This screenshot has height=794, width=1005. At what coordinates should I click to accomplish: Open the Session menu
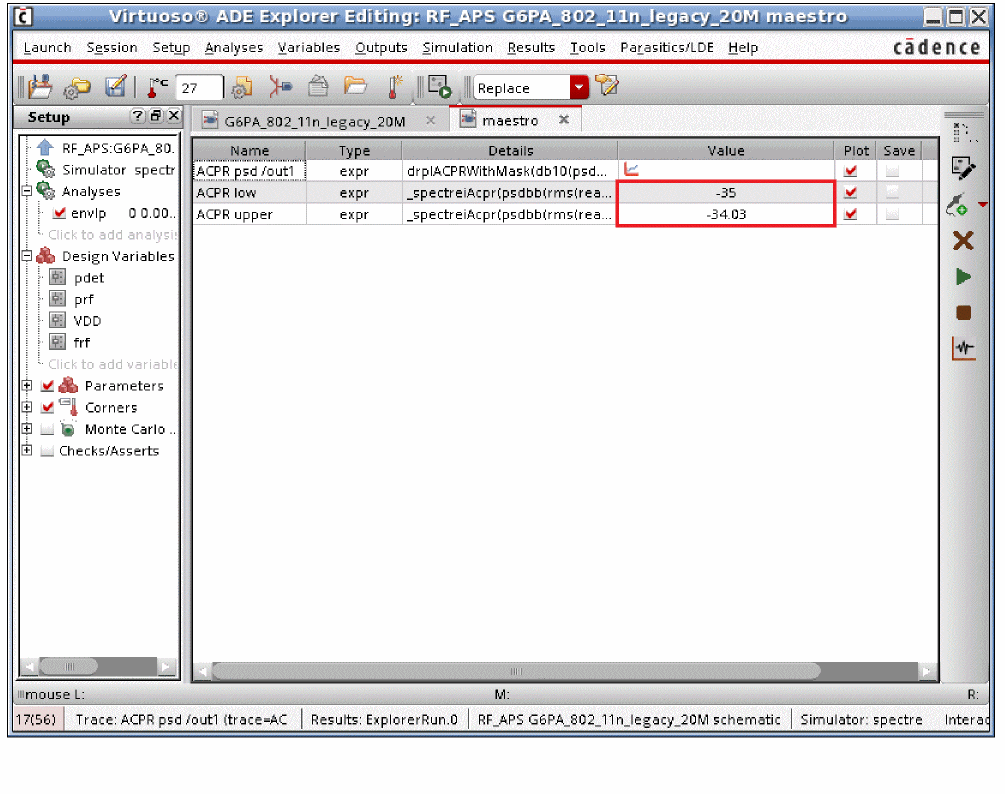(x=112, y=47)
